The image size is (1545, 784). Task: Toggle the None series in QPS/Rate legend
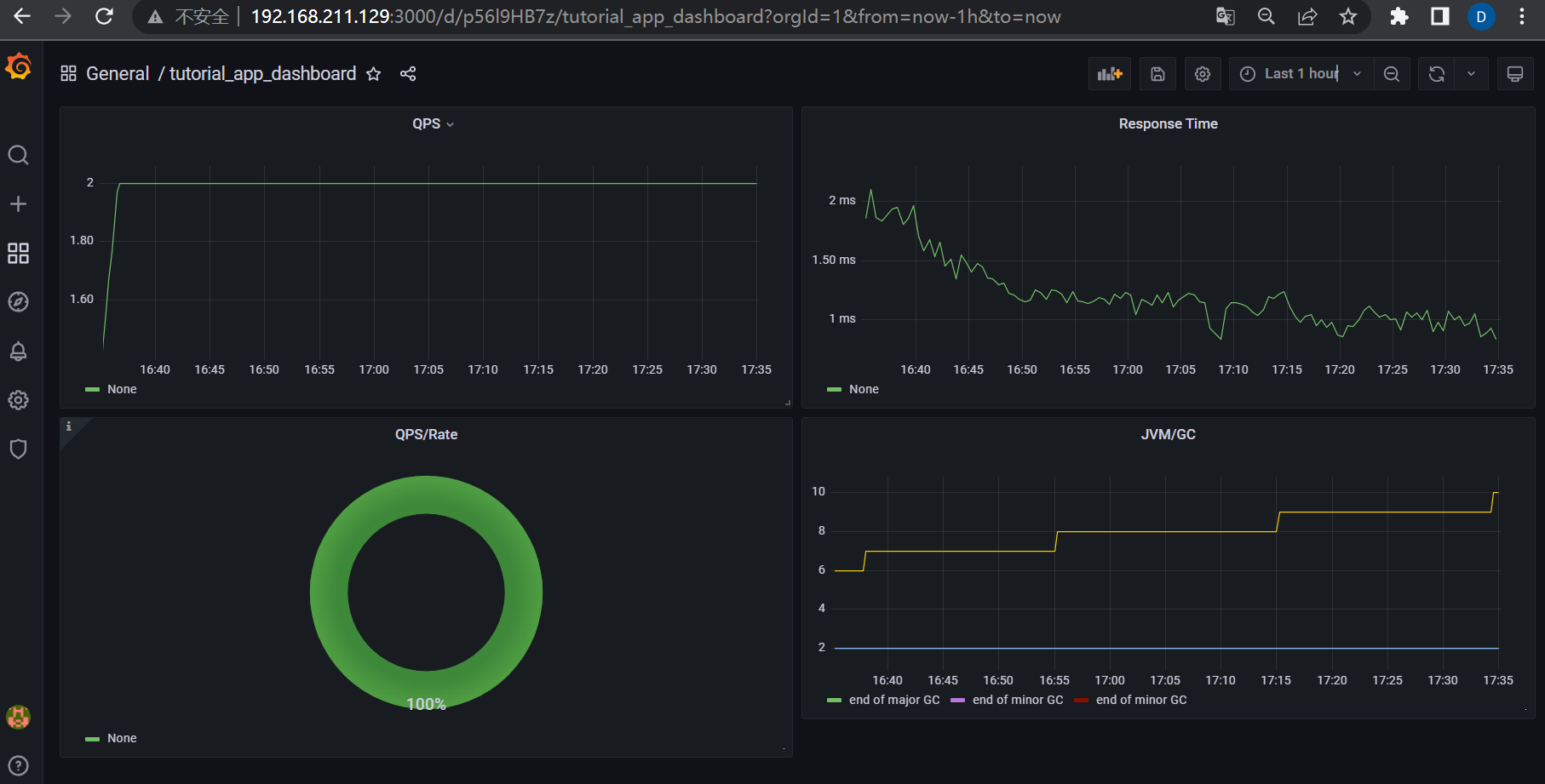tap(122, 738)
